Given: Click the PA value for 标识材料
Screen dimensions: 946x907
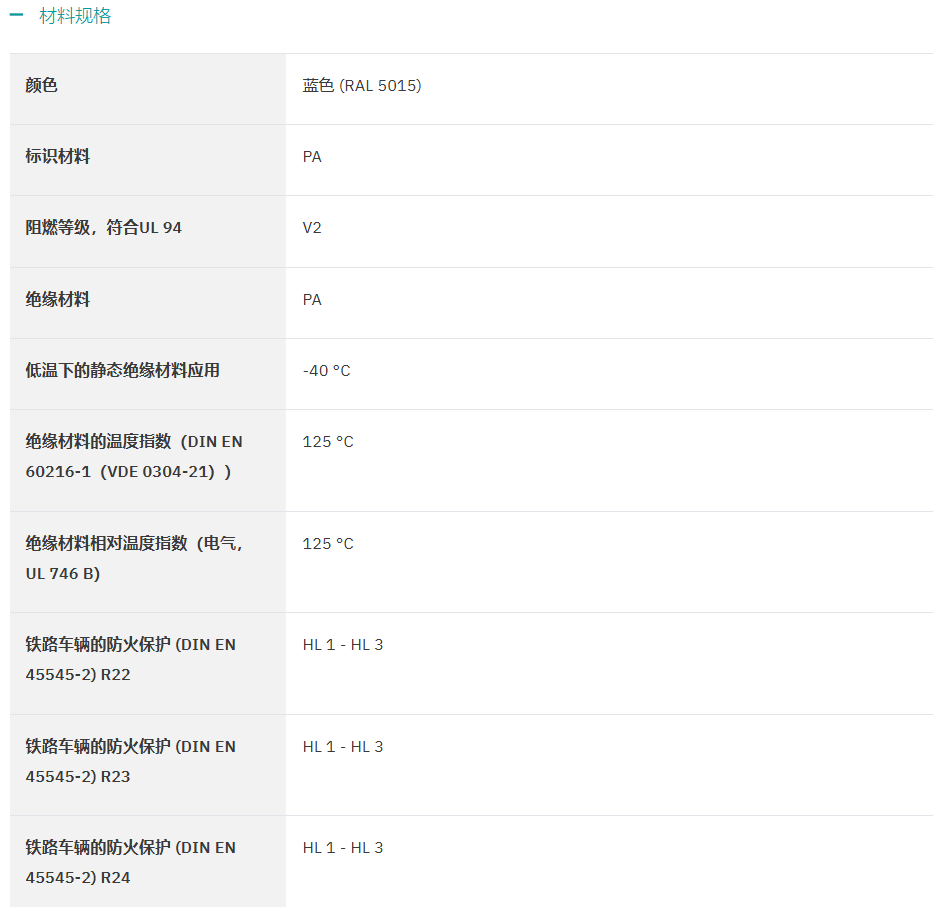Looking at the screenshot, I should (x=312, y=157).
